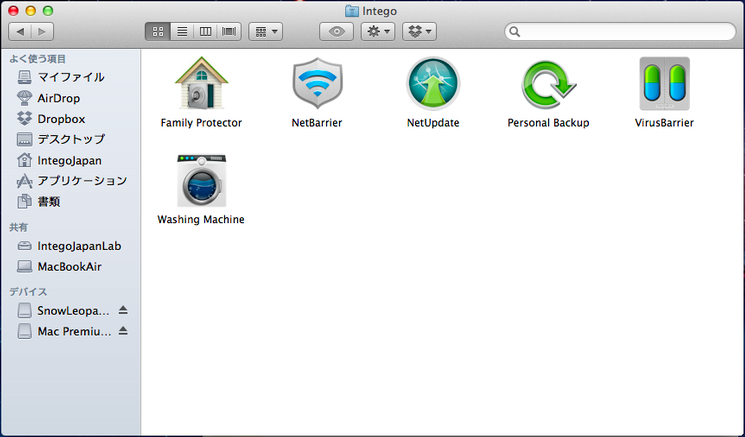Open the IntegoJapan home folder
This screenshot has width=745, height=437.
pyautogui.click(x=70, y=161)
